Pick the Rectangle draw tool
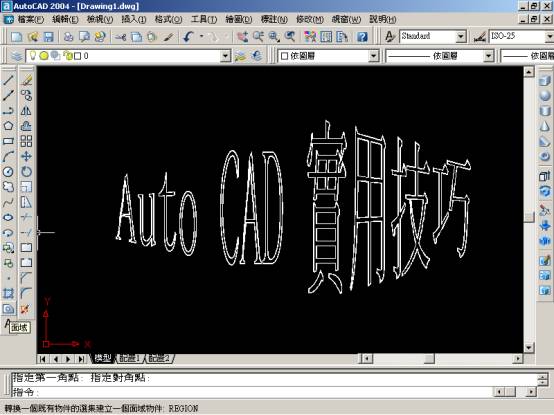This screenshot has height=415, width=554. click(8, 141)
